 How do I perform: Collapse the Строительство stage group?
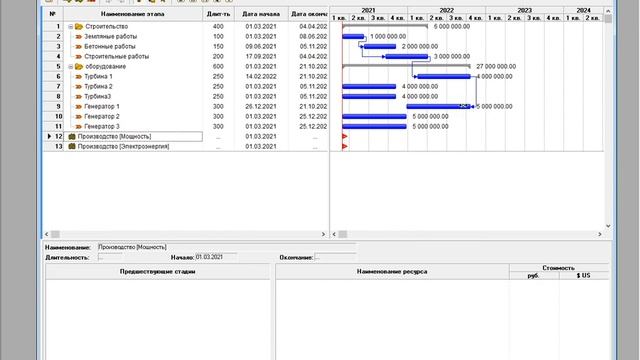(x=71, y=27)
